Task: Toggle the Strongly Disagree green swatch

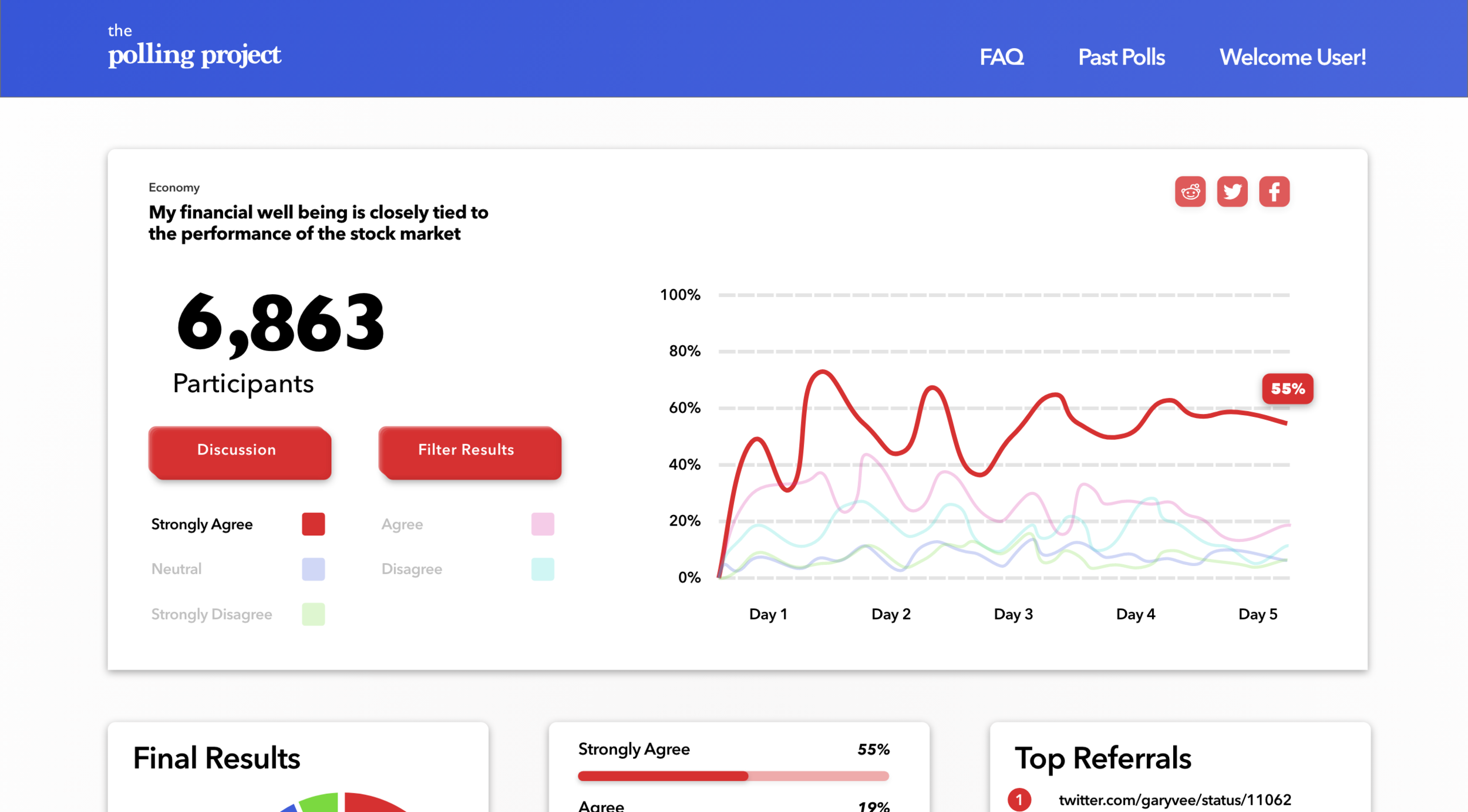Action: coord(313,614)
